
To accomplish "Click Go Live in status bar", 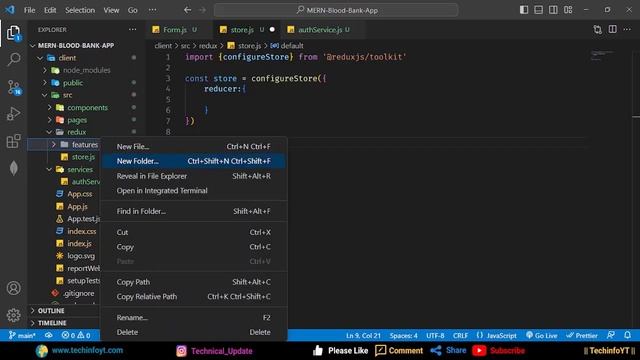I will tap(542, 336).
